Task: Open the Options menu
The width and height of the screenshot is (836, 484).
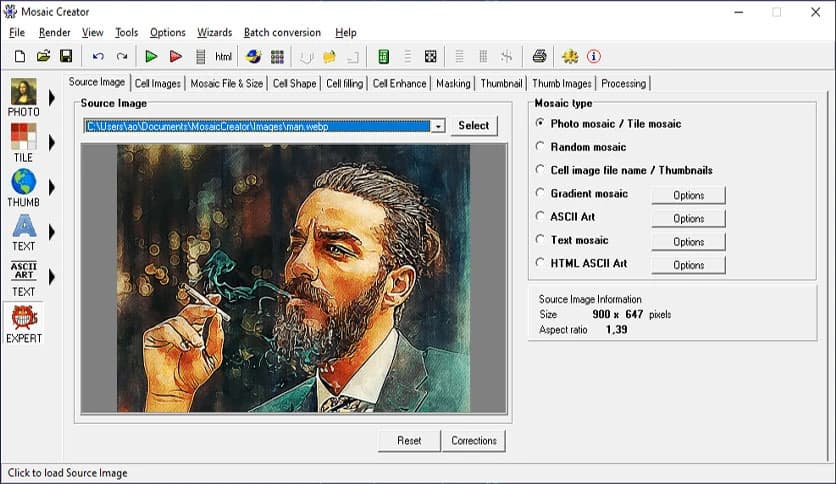Action: (167, 33)
